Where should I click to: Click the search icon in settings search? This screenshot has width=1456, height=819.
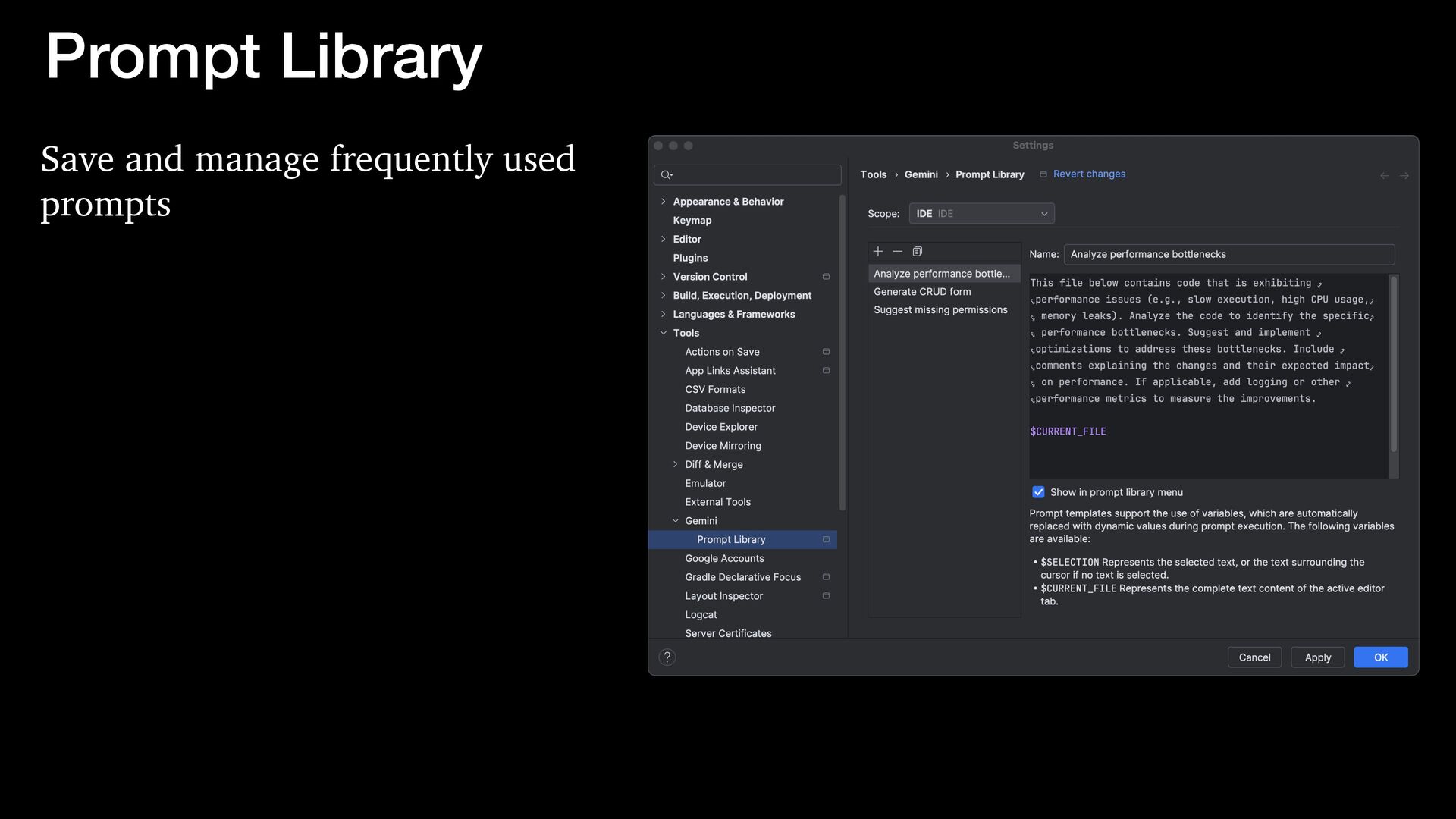(x=667, y=175)
